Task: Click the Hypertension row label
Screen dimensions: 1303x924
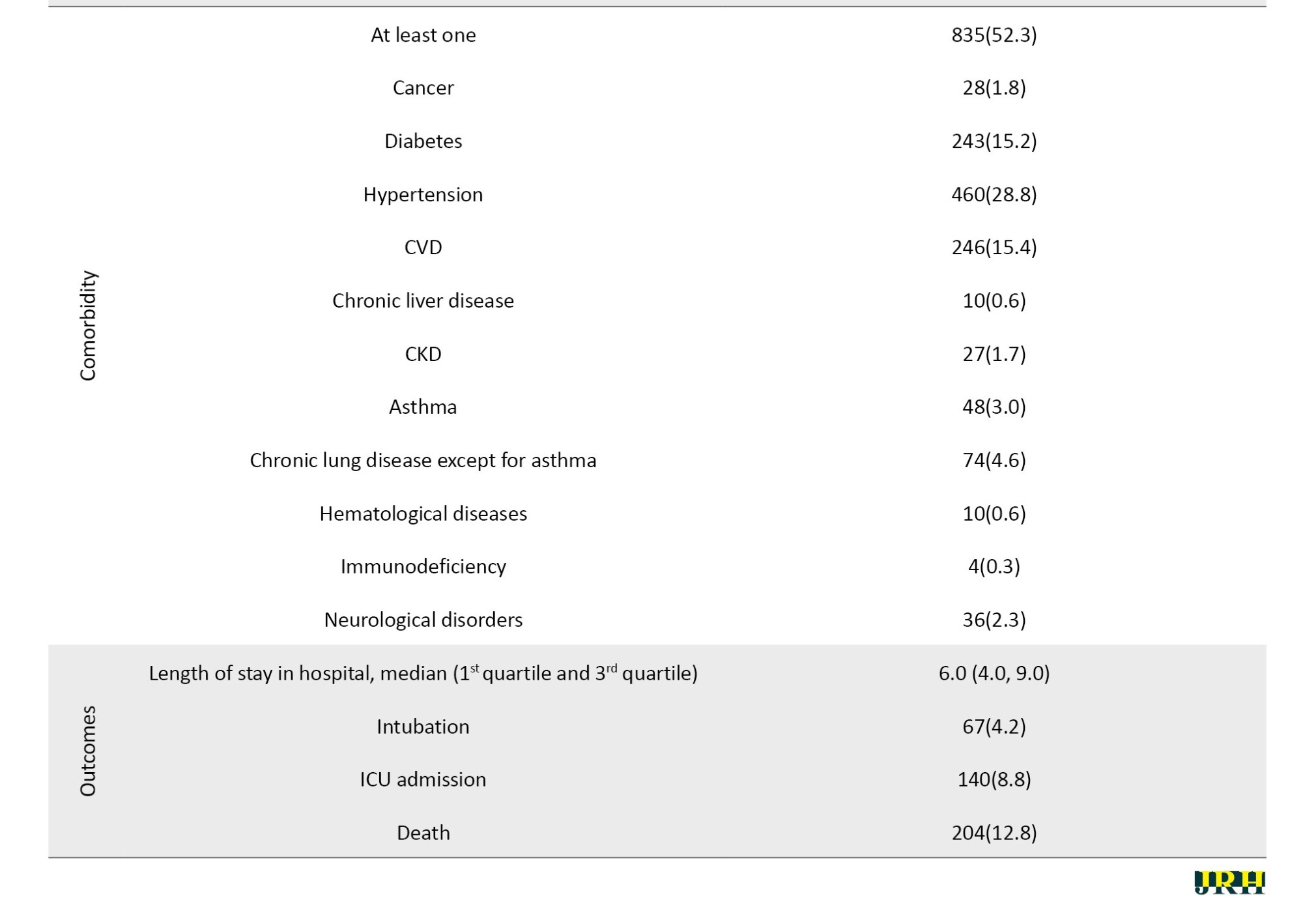Action: 423,194
